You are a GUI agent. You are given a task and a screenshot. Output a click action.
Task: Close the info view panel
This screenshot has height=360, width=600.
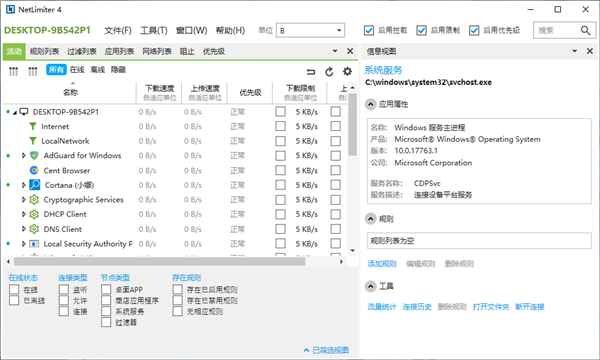point(590,51)
